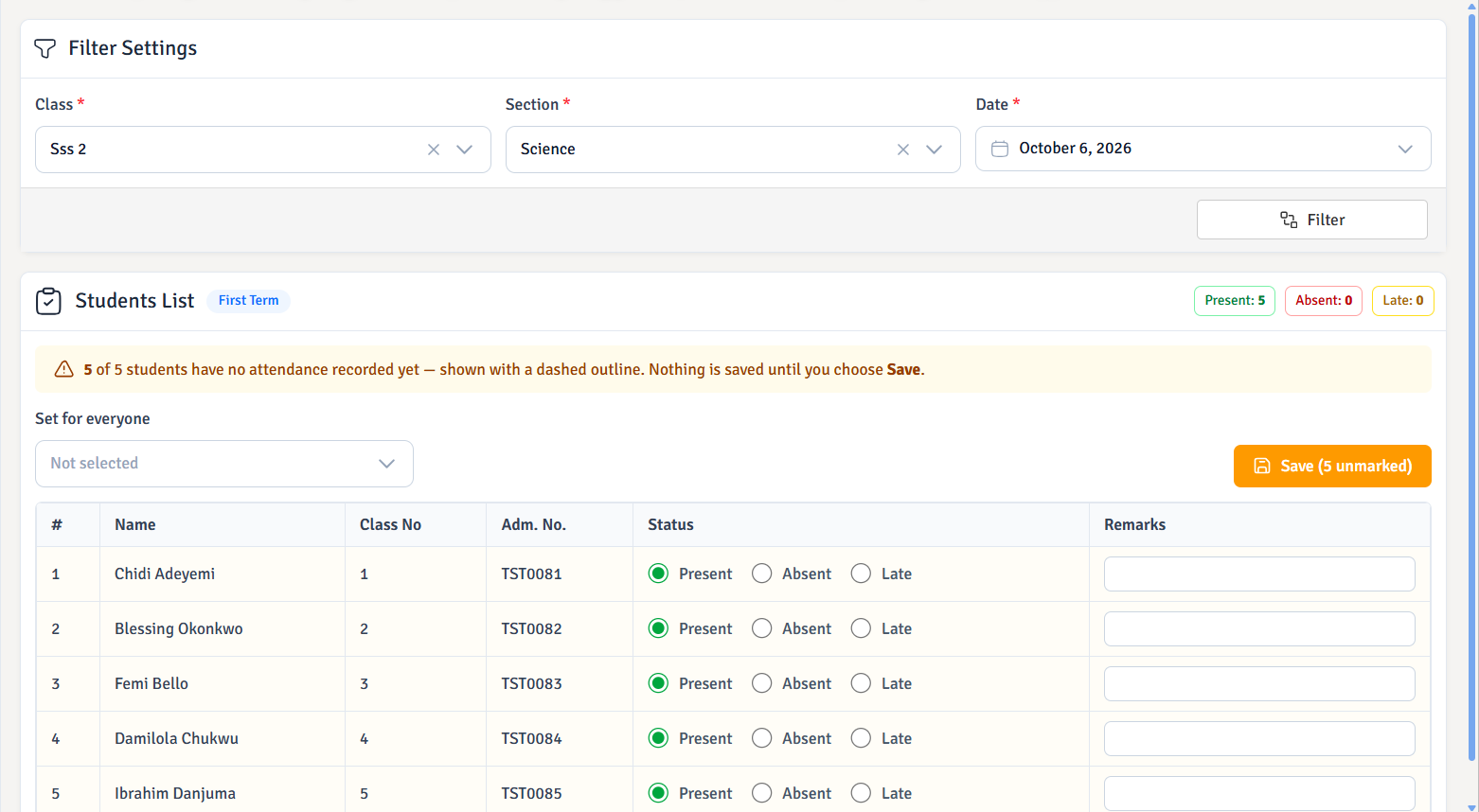Open the Date picker showing October 6, 2026
The image size is (1479, 812).
click(x=1203, y=149)
